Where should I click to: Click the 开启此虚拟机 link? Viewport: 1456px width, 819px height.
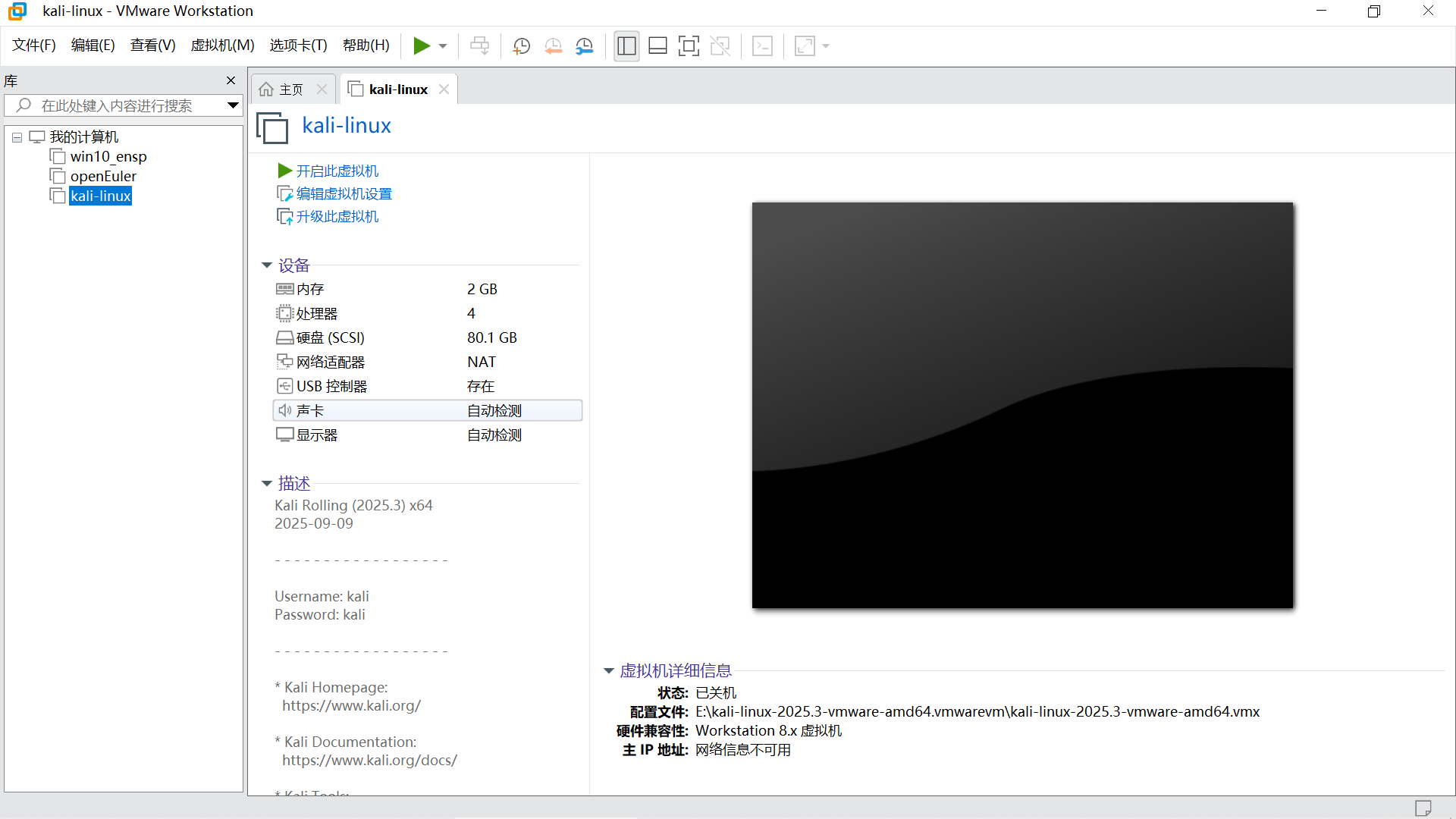tap(337, 171)
